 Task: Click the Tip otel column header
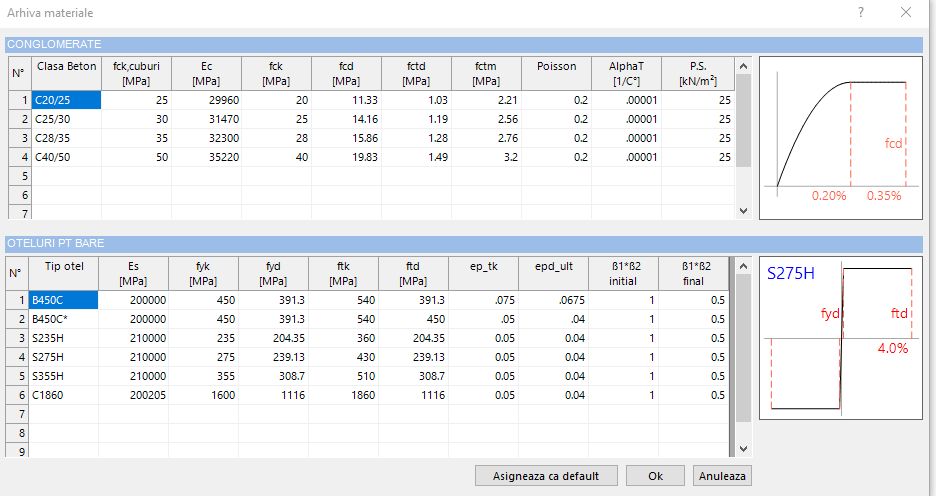click(x=63, y=273)
